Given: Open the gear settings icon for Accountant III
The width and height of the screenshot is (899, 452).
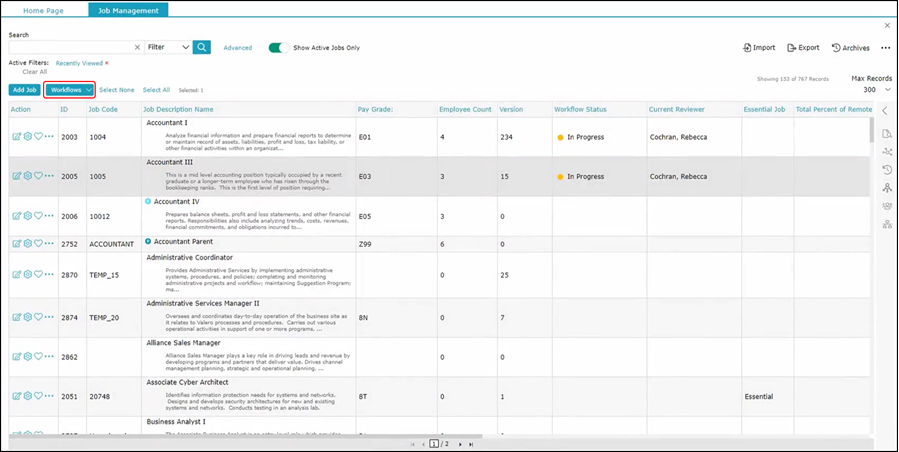Looking at the screenshot, I should pyautogui.click(x=27, y=176).
